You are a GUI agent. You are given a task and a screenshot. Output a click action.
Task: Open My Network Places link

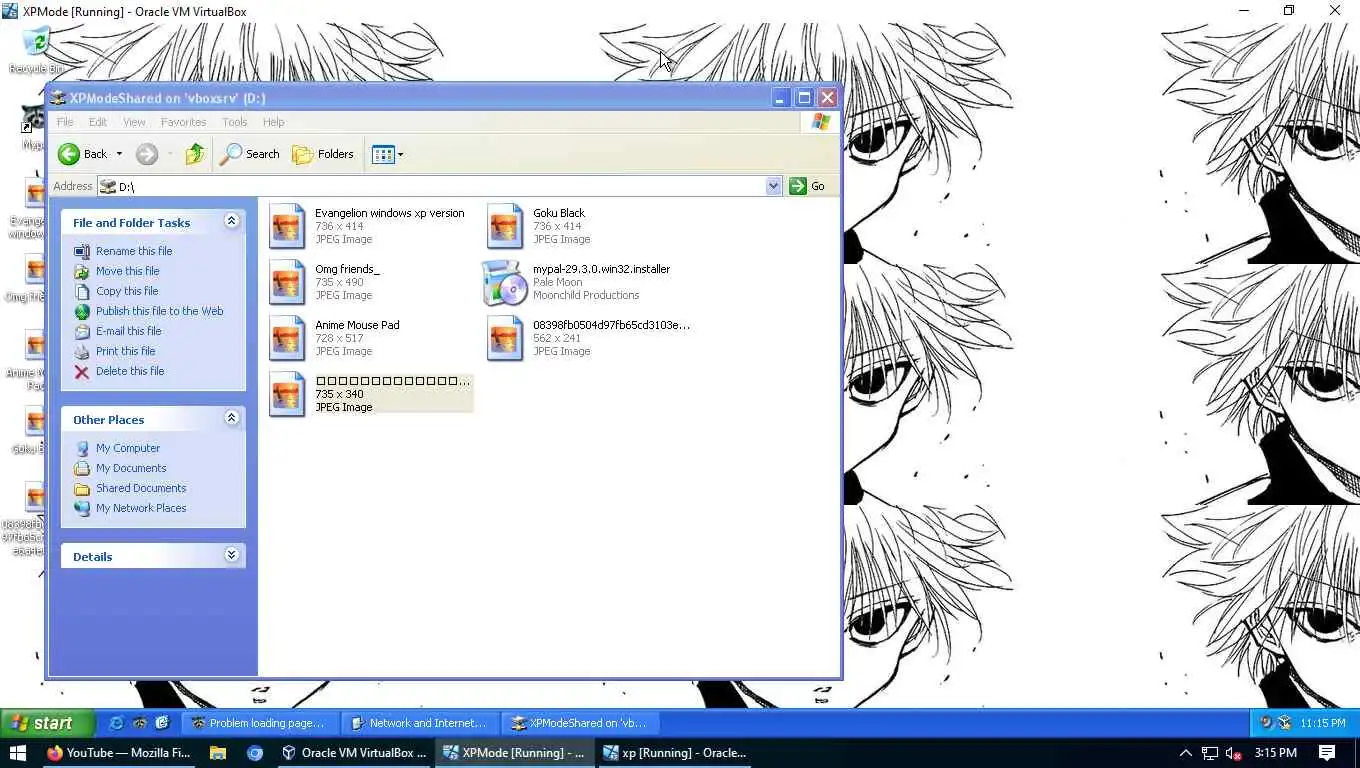point(141,508)
